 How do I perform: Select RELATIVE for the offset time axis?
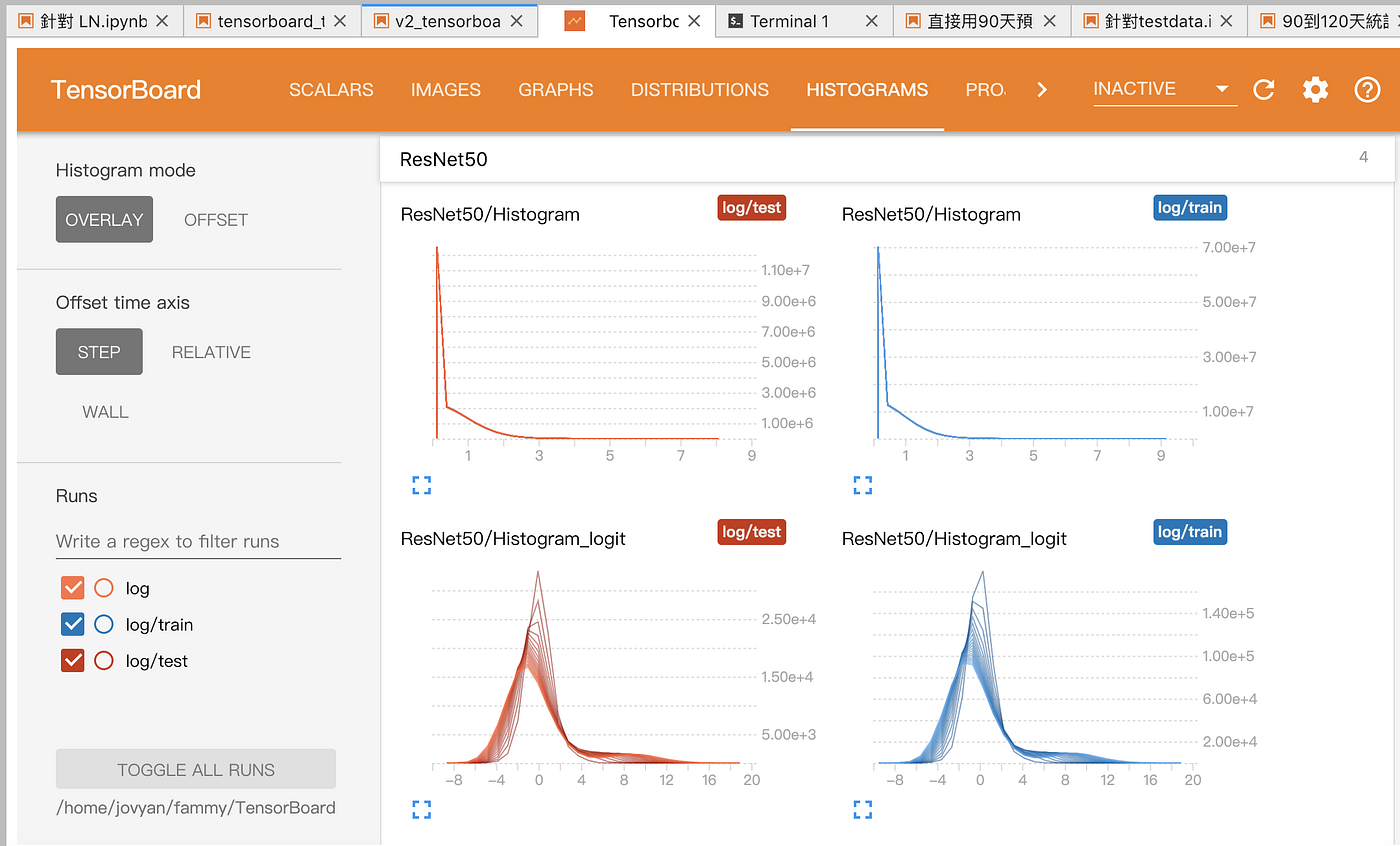click(211, 351)
